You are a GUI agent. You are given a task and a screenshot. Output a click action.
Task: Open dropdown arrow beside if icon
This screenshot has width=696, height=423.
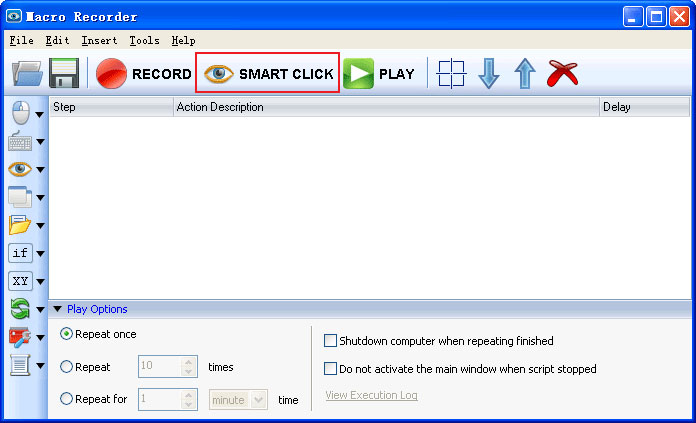[x=40, y=254]
